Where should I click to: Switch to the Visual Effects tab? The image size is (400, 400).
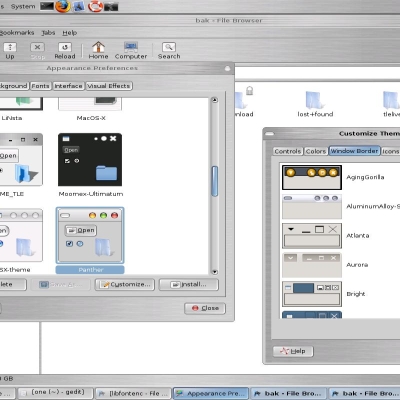tap(109, 86)
